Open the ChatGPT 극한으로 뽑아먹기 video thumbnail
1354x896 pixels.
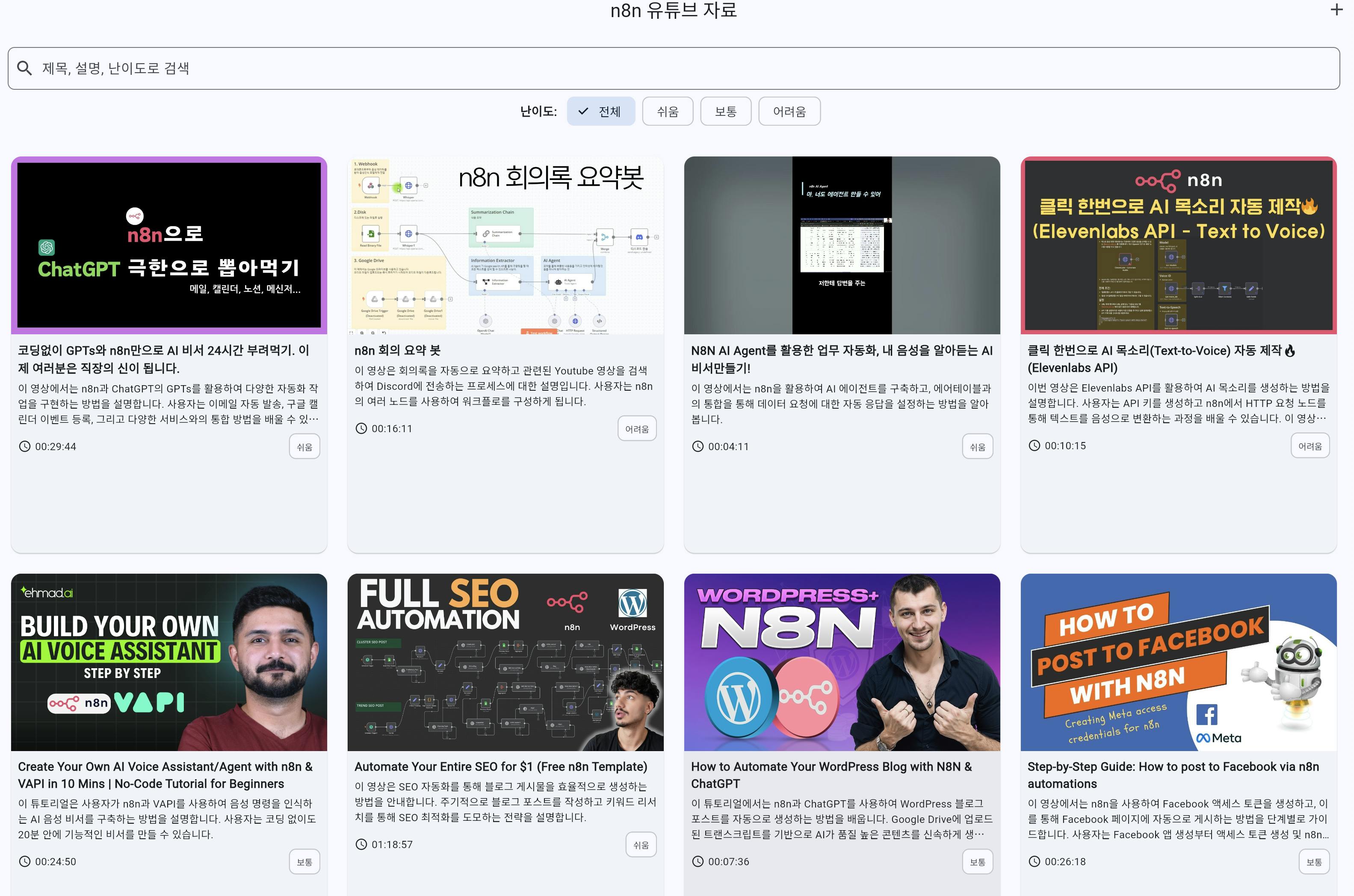[x=169, y=245]
